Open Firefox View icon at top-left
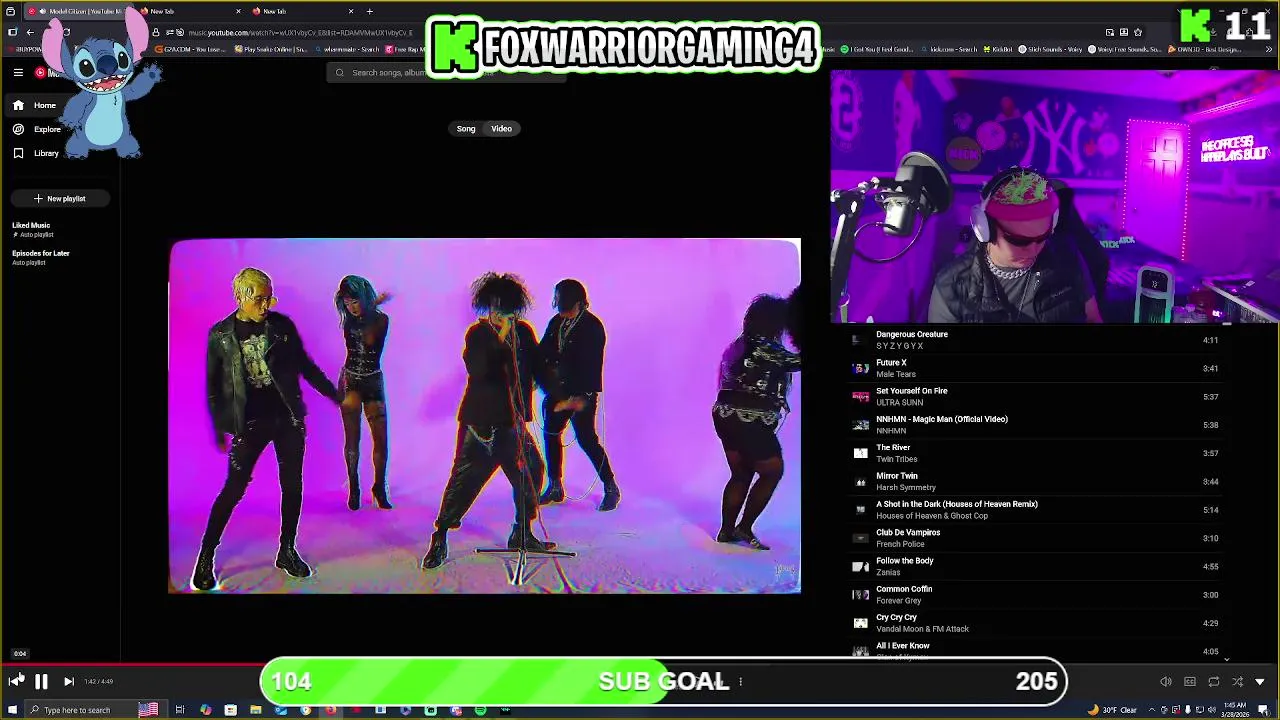 (10, 11)
